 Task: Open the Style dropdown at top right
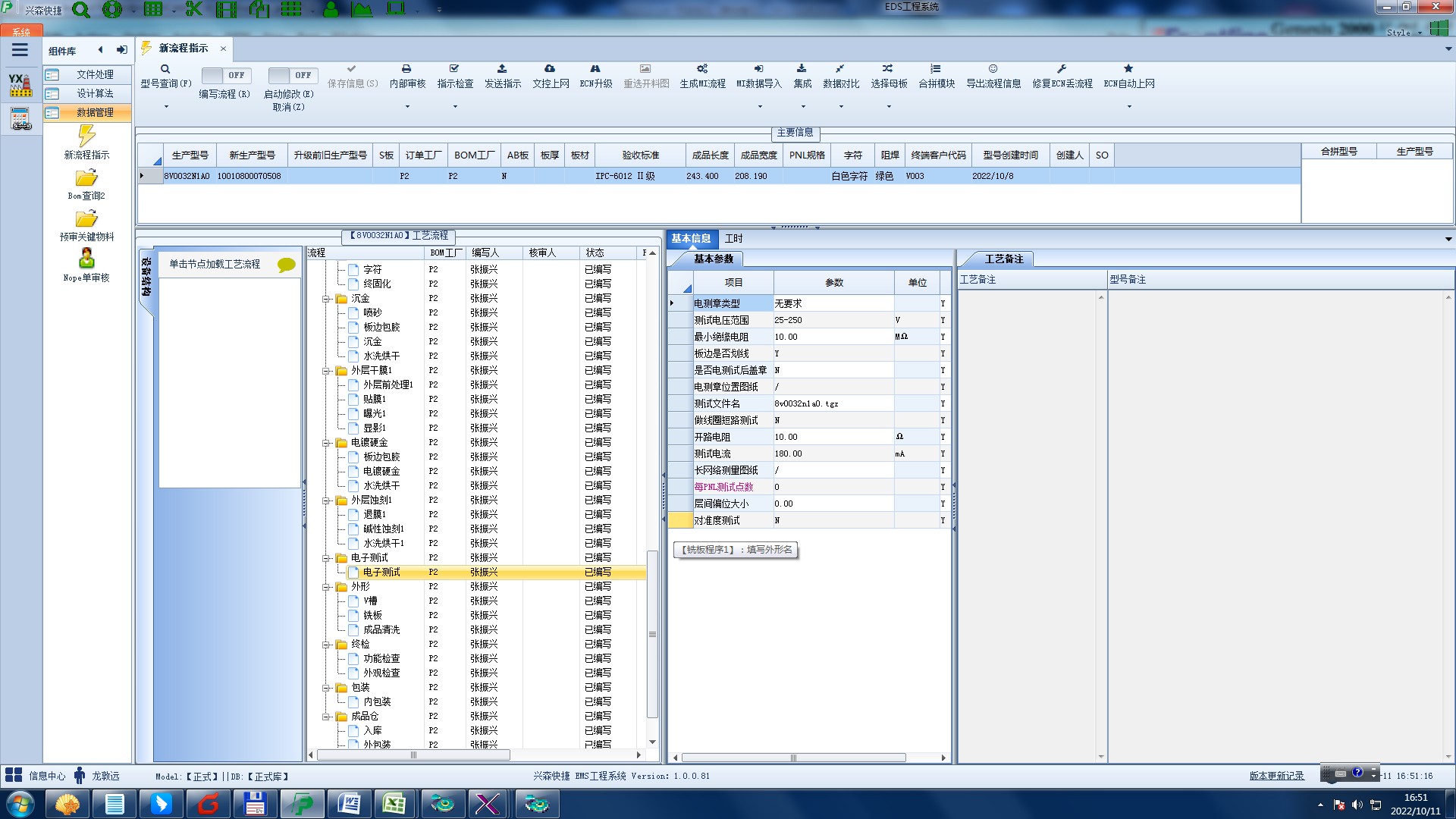[1404, 33]
